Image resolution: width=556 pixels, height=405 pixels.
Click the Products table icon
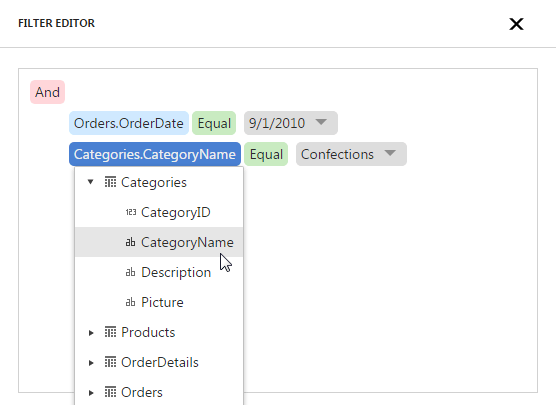tap(110, 332)
